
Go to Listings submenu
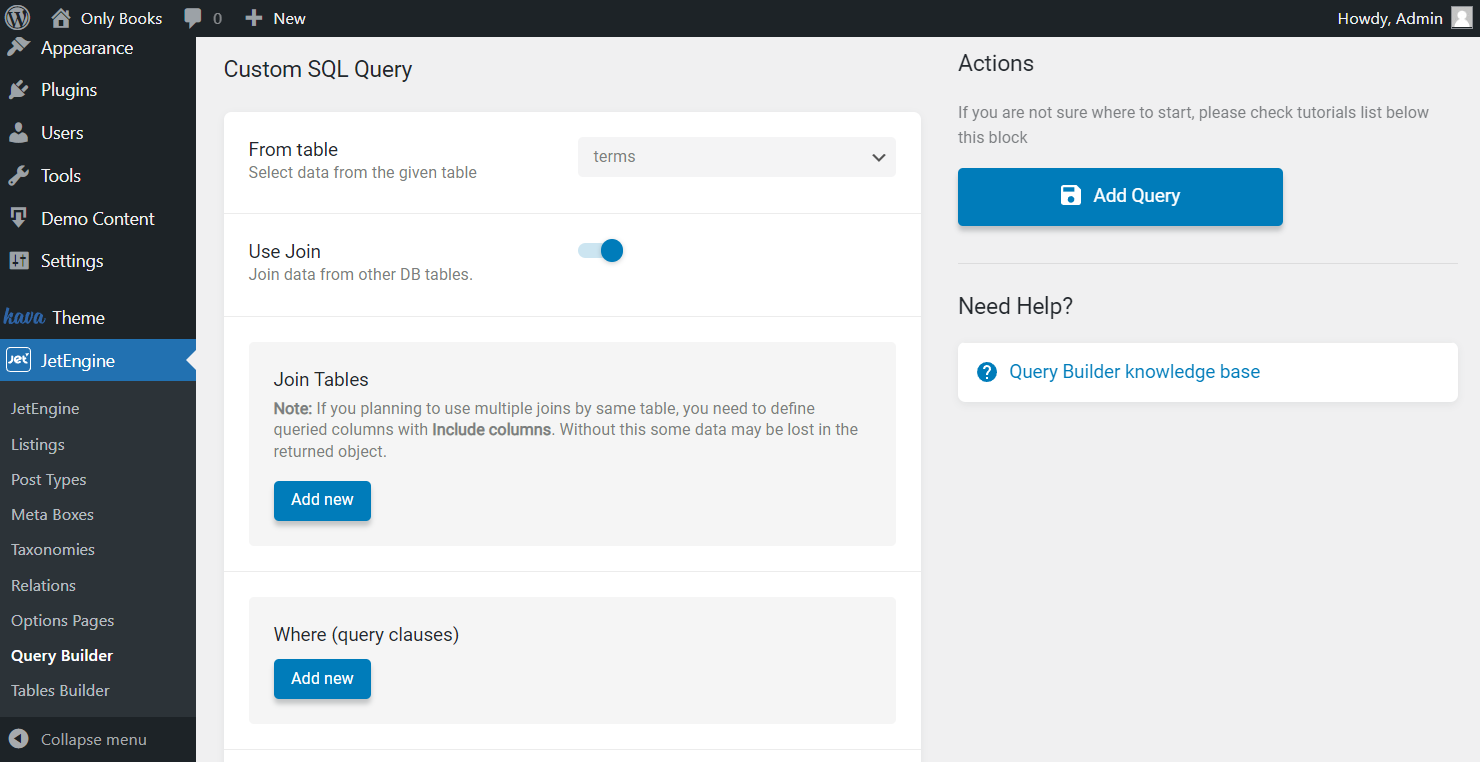click(38, 444)
